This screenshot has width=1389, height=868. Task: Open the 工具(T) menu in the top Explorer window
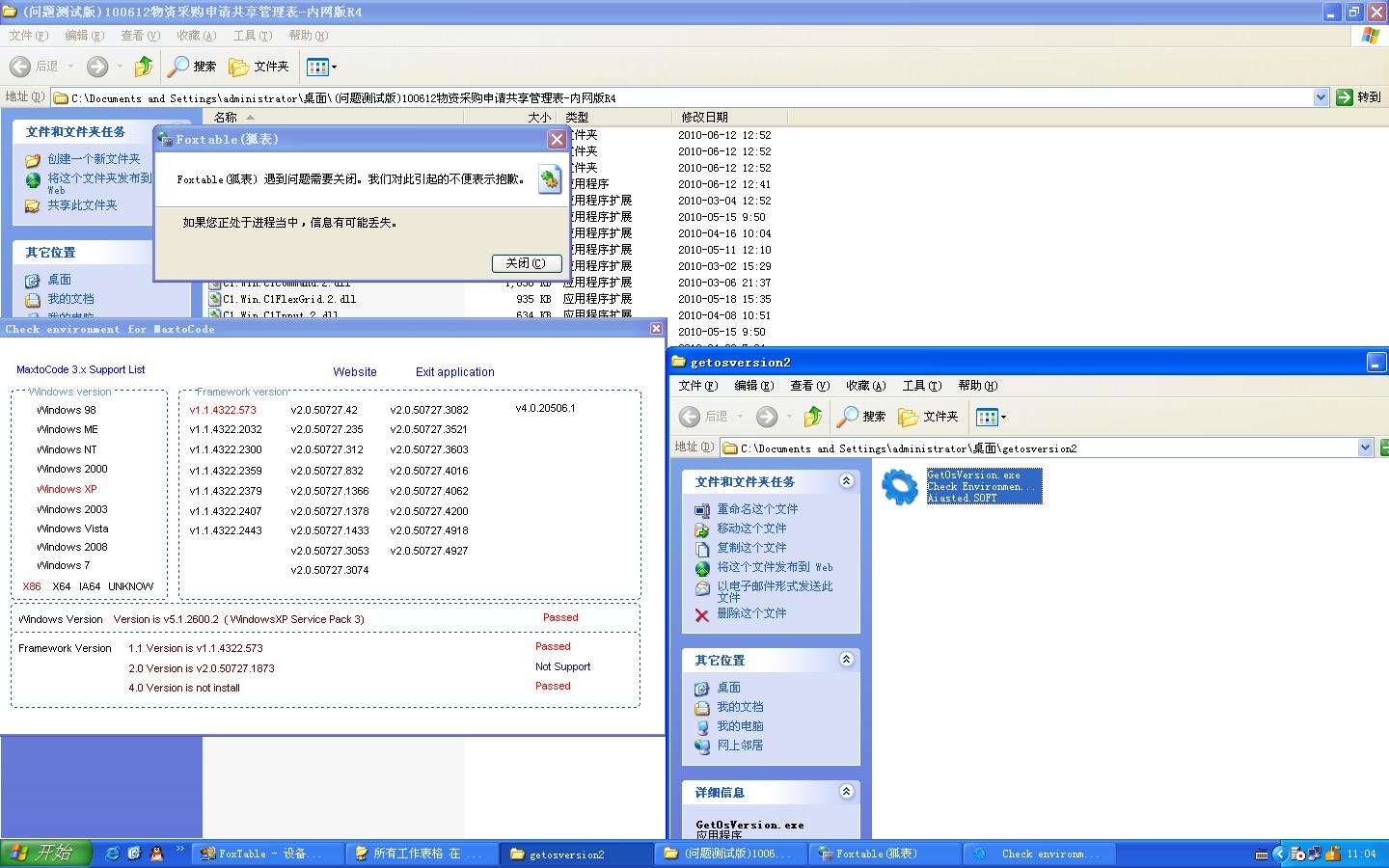(x=253, y=36)
